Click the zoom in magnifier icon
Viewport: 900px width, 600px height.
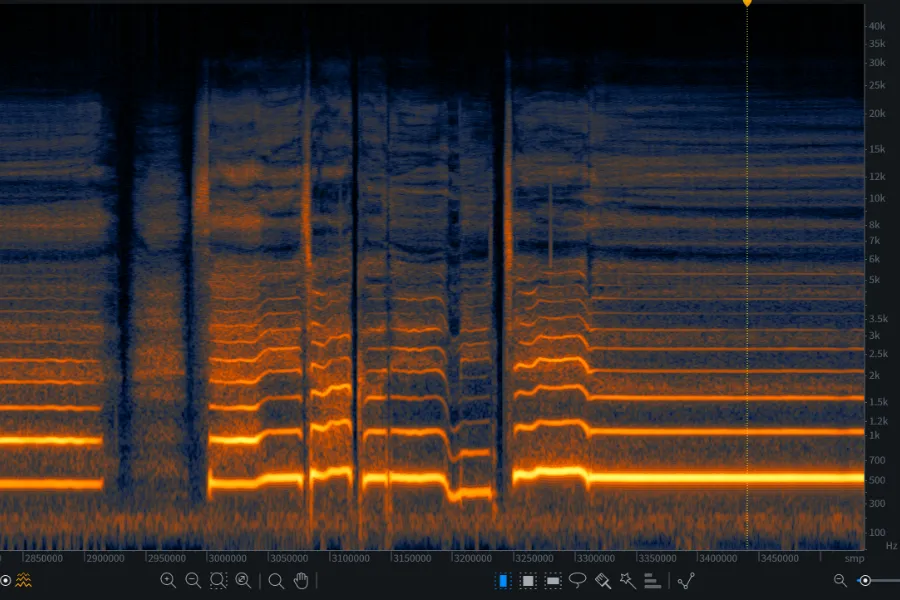[168, 580]
